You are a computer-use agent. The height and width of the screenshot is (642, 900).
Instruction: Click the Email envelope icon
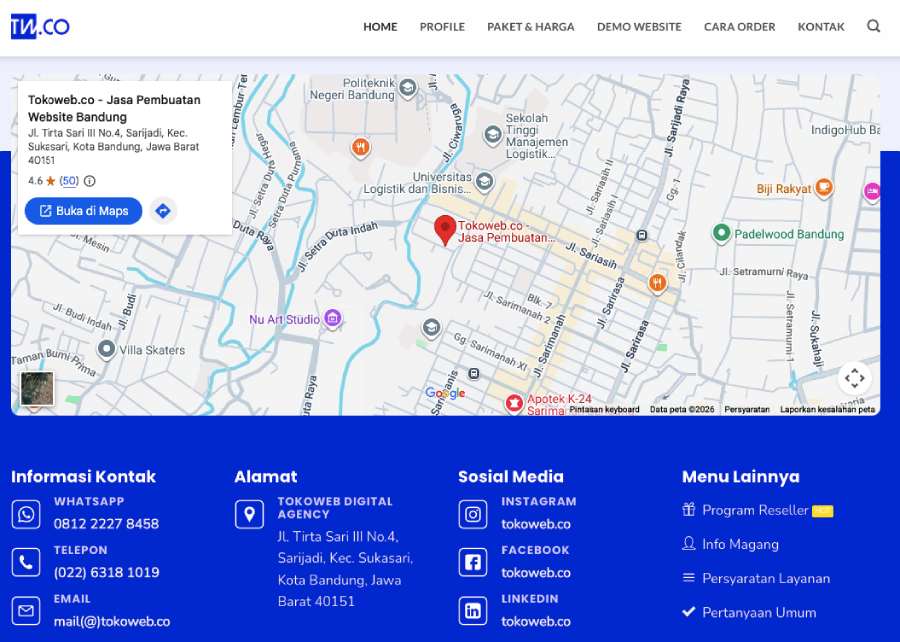click(x=26, y=611)
